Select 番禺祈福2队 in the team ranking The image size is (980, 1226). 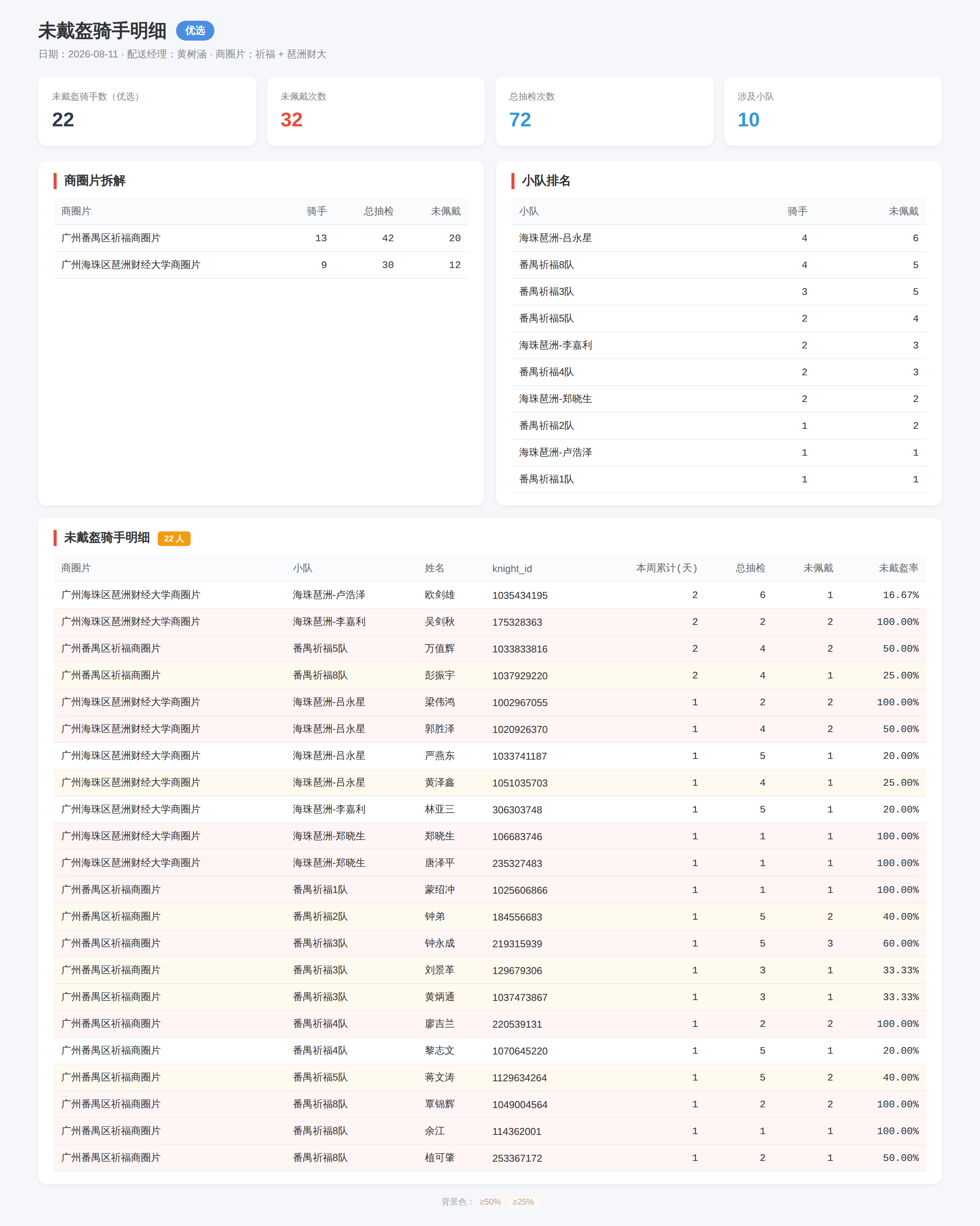click(546, 425)
